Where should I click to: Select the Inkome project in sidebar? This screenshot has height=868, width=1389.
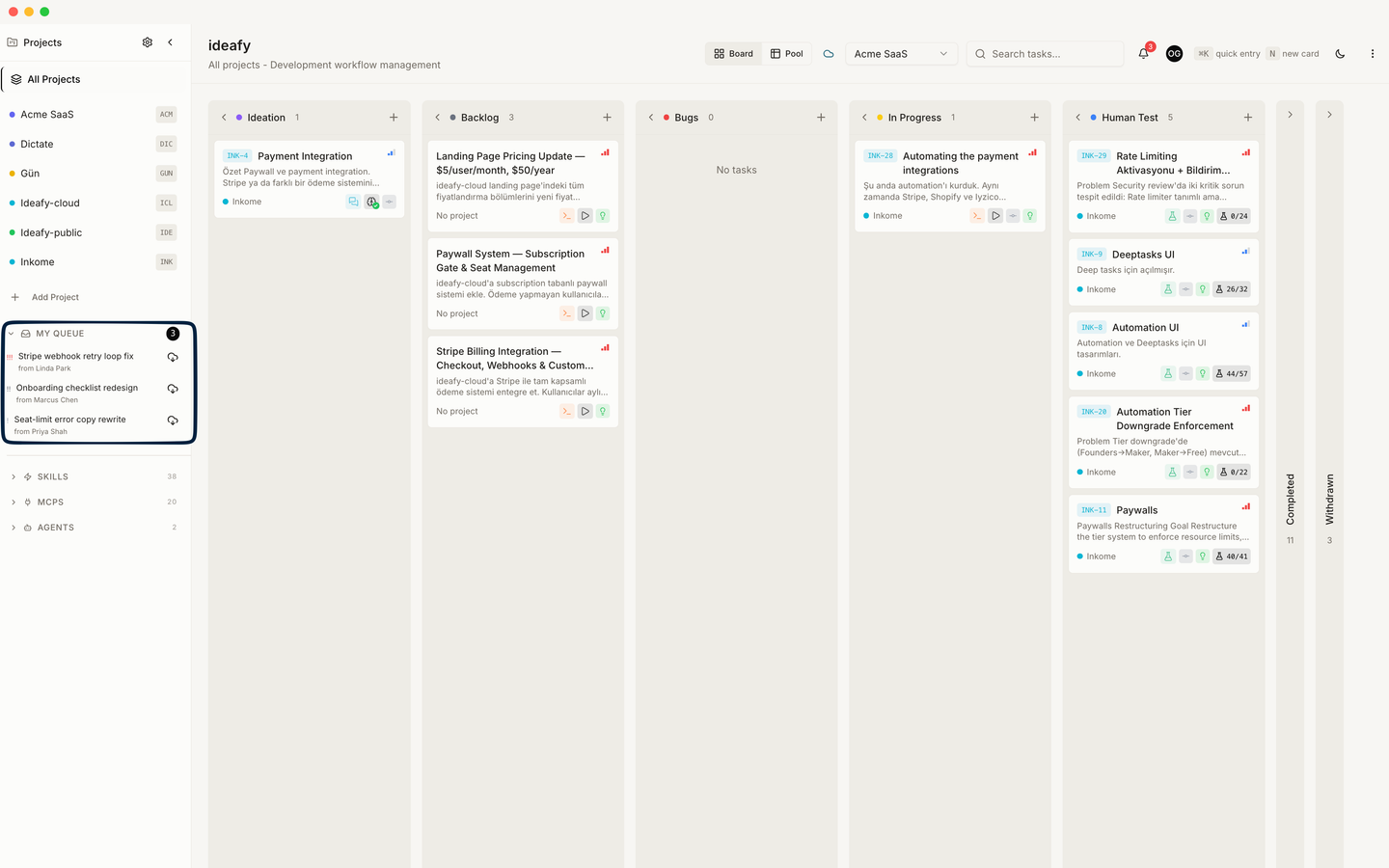click(93, 262)
